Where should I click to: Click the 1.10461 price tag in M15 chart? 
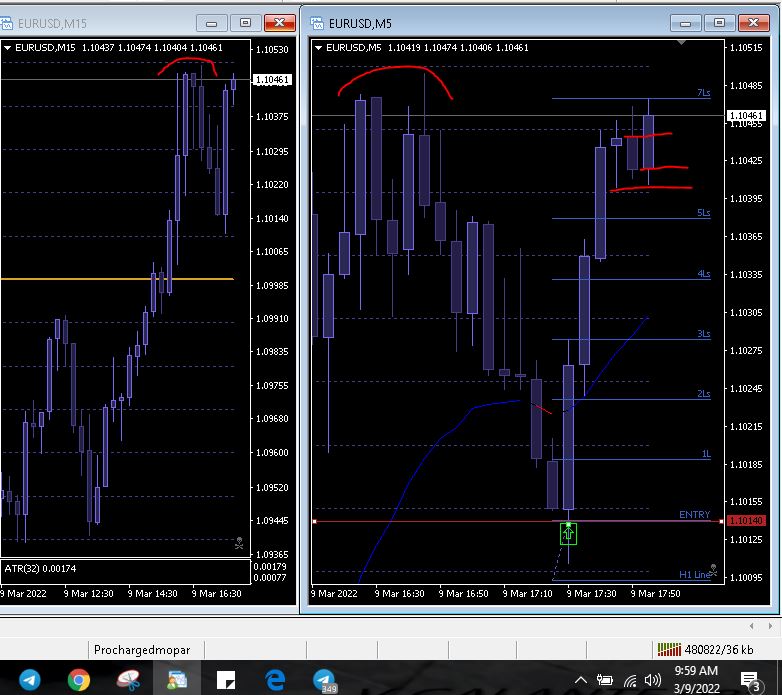pos(272,80)
